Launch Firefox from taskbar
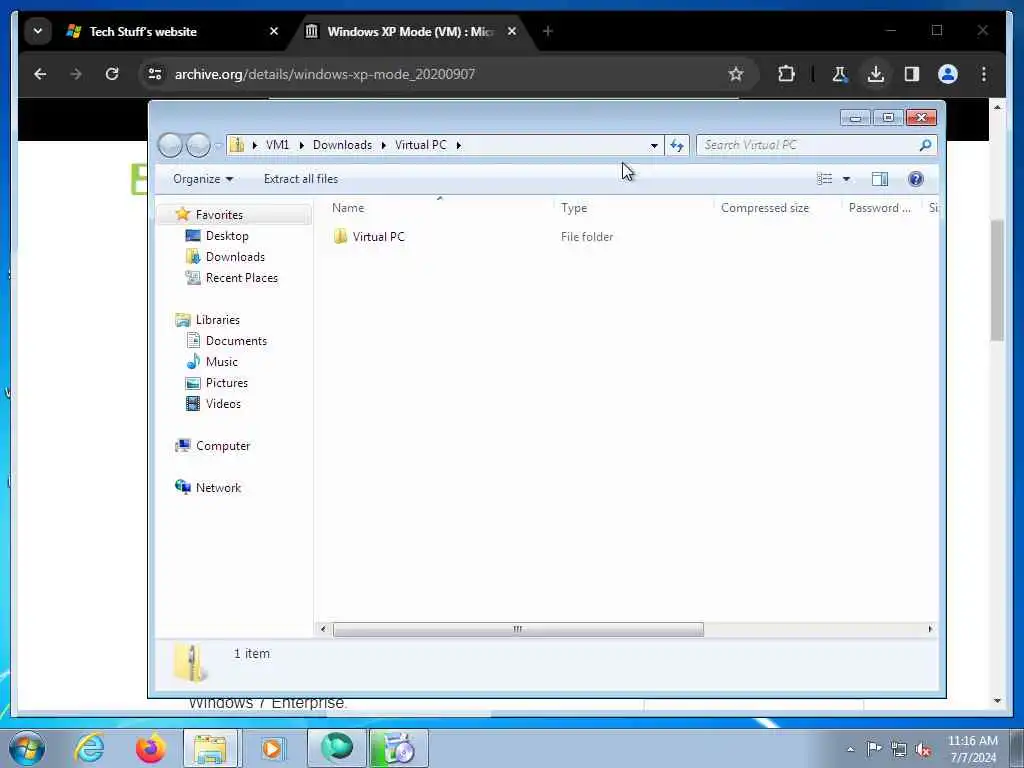Viewport: 1024px width, 768px height. (x=150, y=748)
